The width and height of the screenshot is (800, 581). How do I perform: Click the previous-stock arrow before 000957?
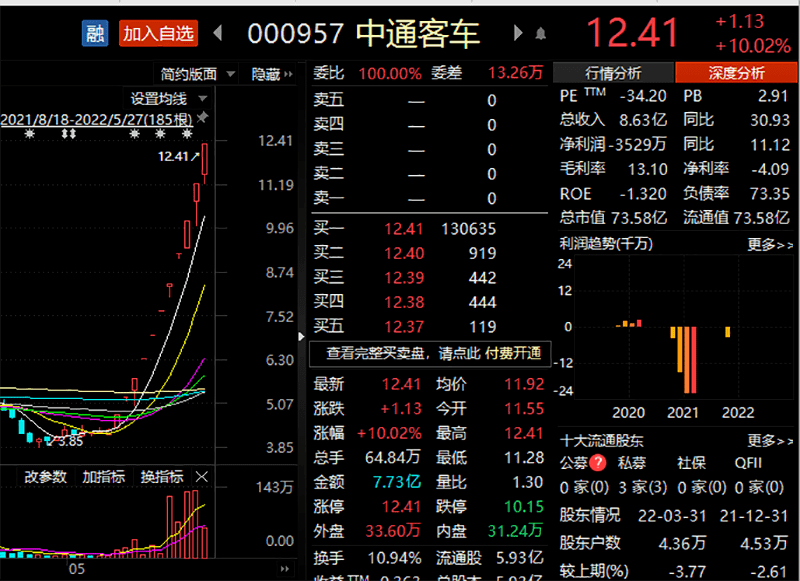tap(217, 33)
